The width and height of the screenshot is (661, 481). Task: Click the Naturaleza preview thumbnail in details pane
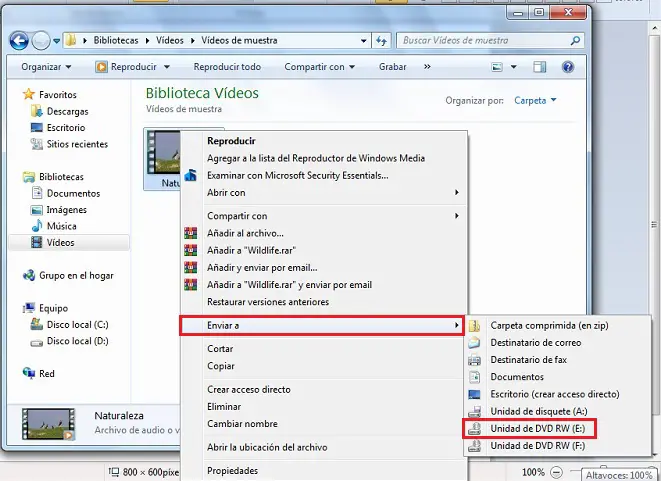pos(48,424)
